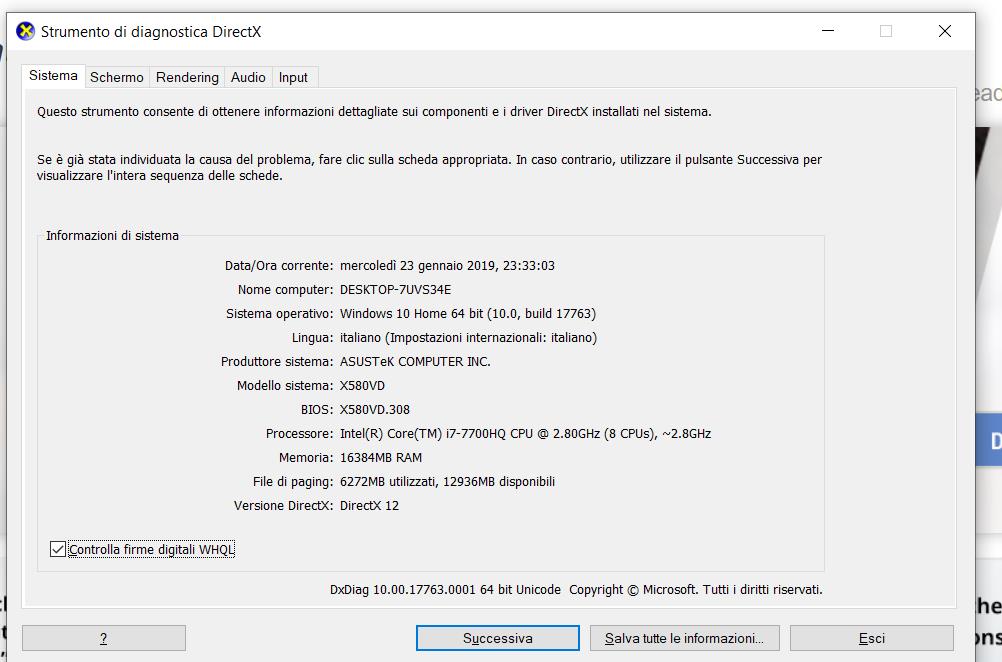Open the Schermo tab

pos(116,77)
